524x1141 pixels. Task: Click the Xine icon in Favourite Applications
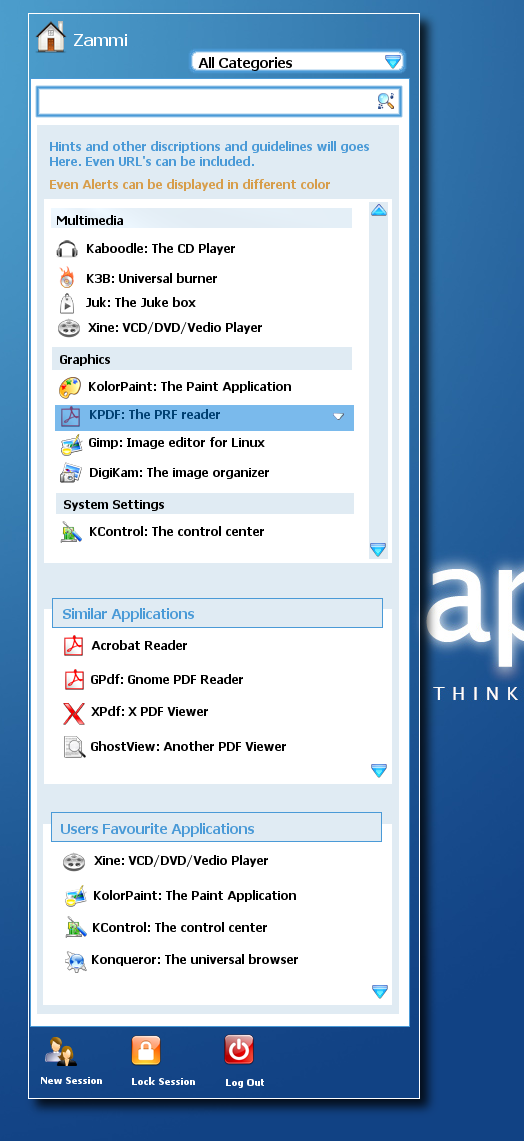(x=74, y=862)
